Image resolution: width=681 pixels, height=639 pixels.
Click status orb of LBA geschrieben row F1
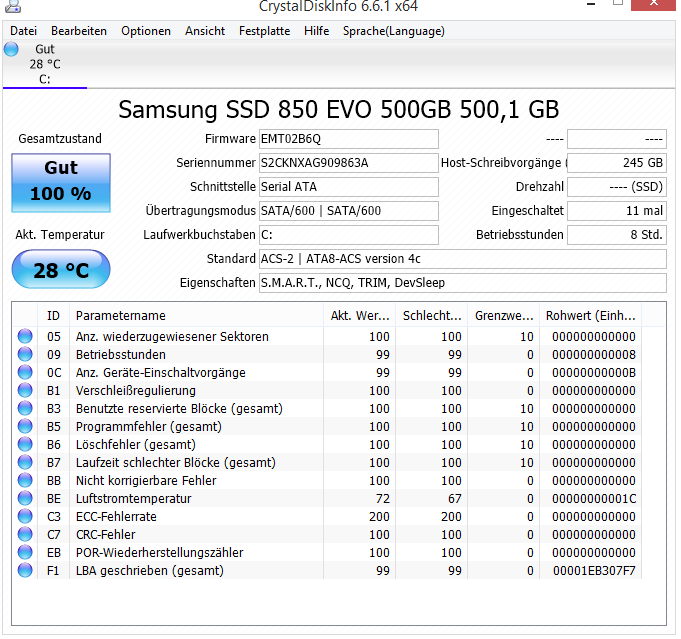[25, 570]
